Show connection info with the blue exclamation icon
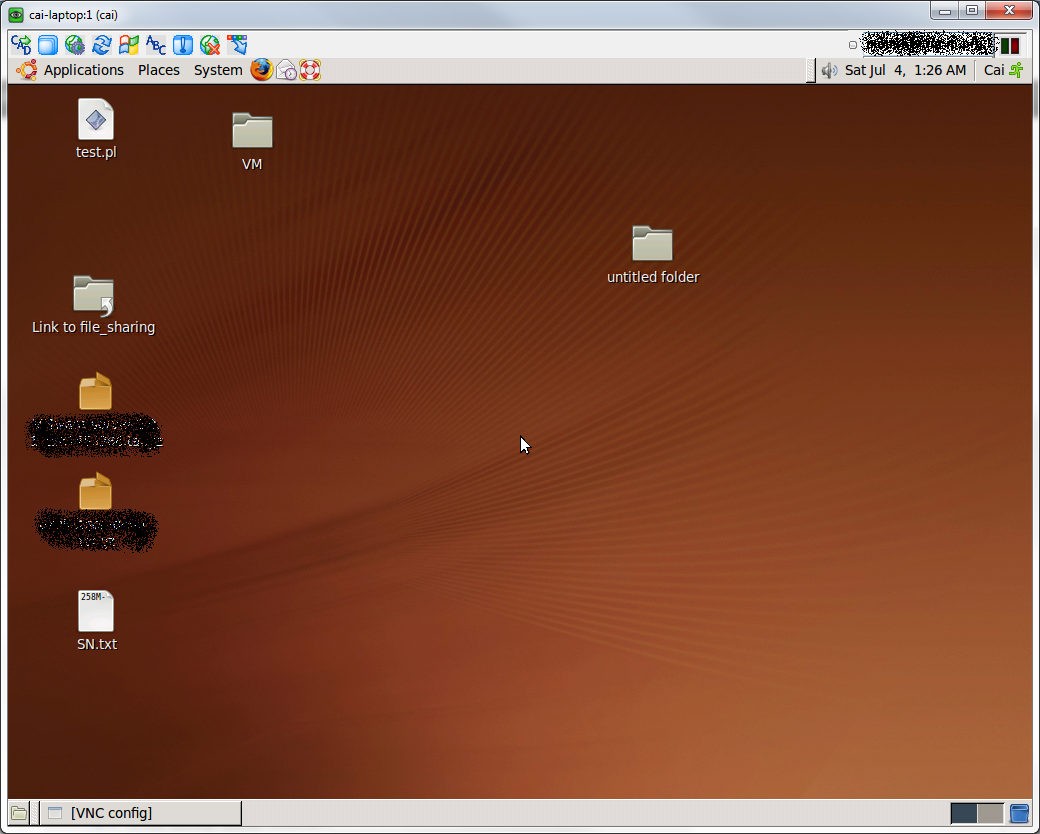 [183, 45]
